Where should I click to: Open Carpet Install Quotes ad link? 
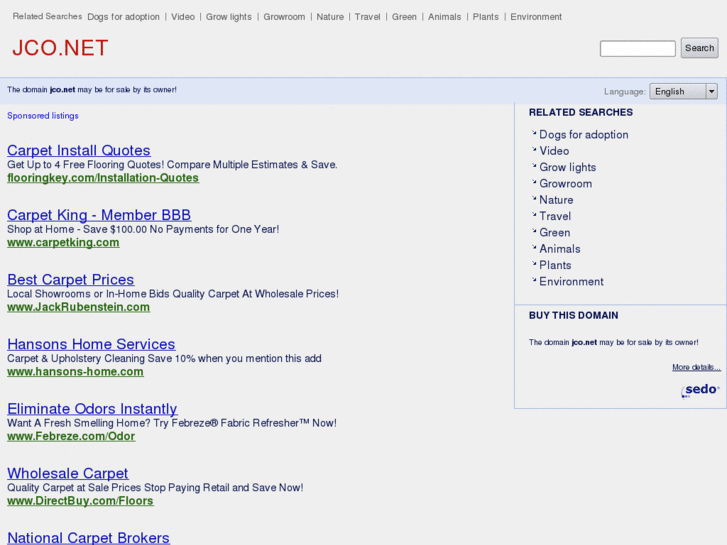tap(79, 150)
